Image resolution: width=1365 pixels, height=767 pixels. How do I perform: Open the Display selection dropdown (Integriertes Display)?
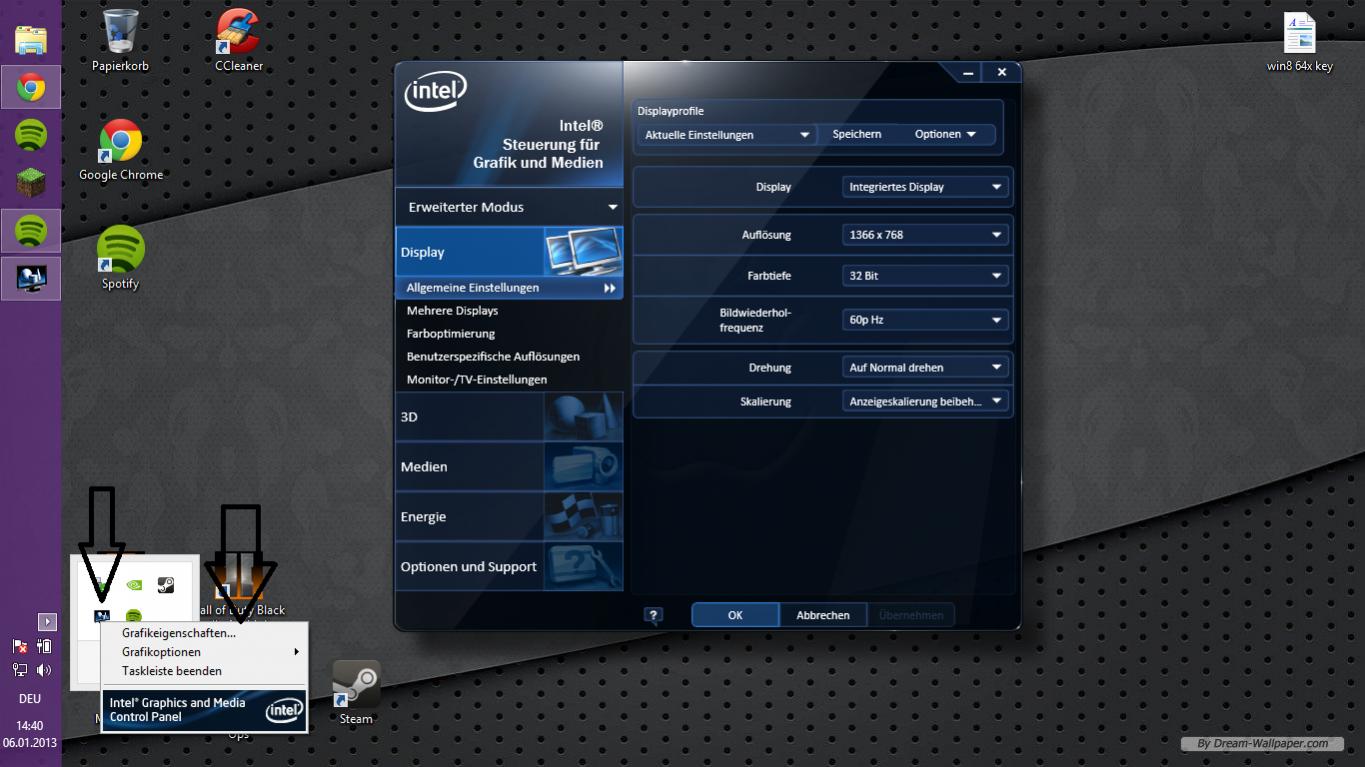click(x=925, y=187)
